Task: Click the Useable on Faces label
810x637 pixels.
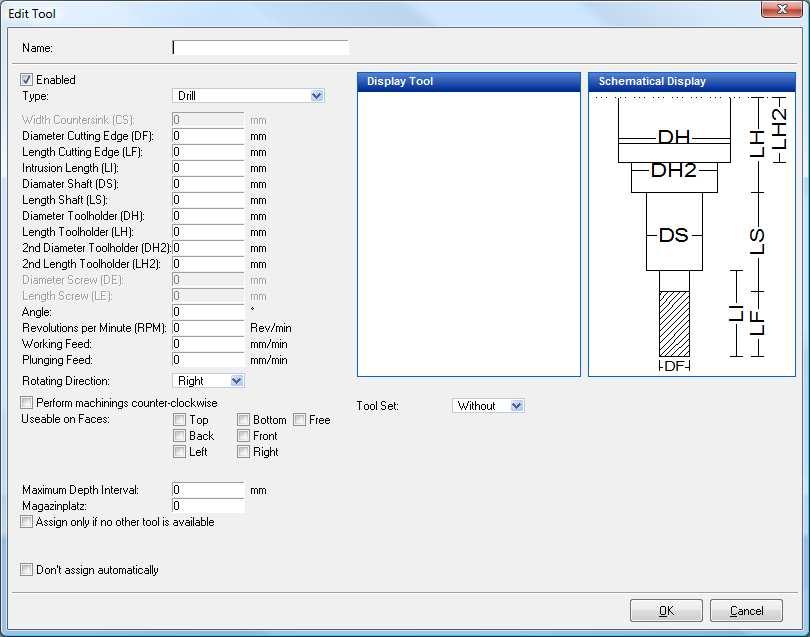Action: coord(66,419)
